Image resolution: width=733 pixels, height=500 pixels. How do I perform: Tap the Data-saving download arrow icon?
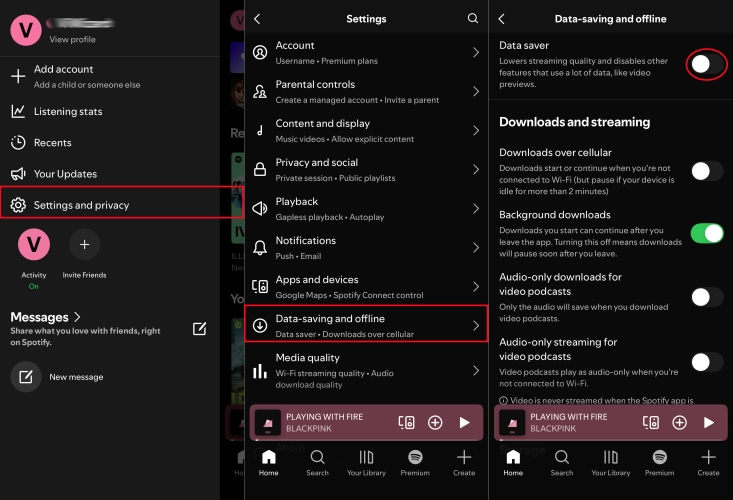[260, 325]
